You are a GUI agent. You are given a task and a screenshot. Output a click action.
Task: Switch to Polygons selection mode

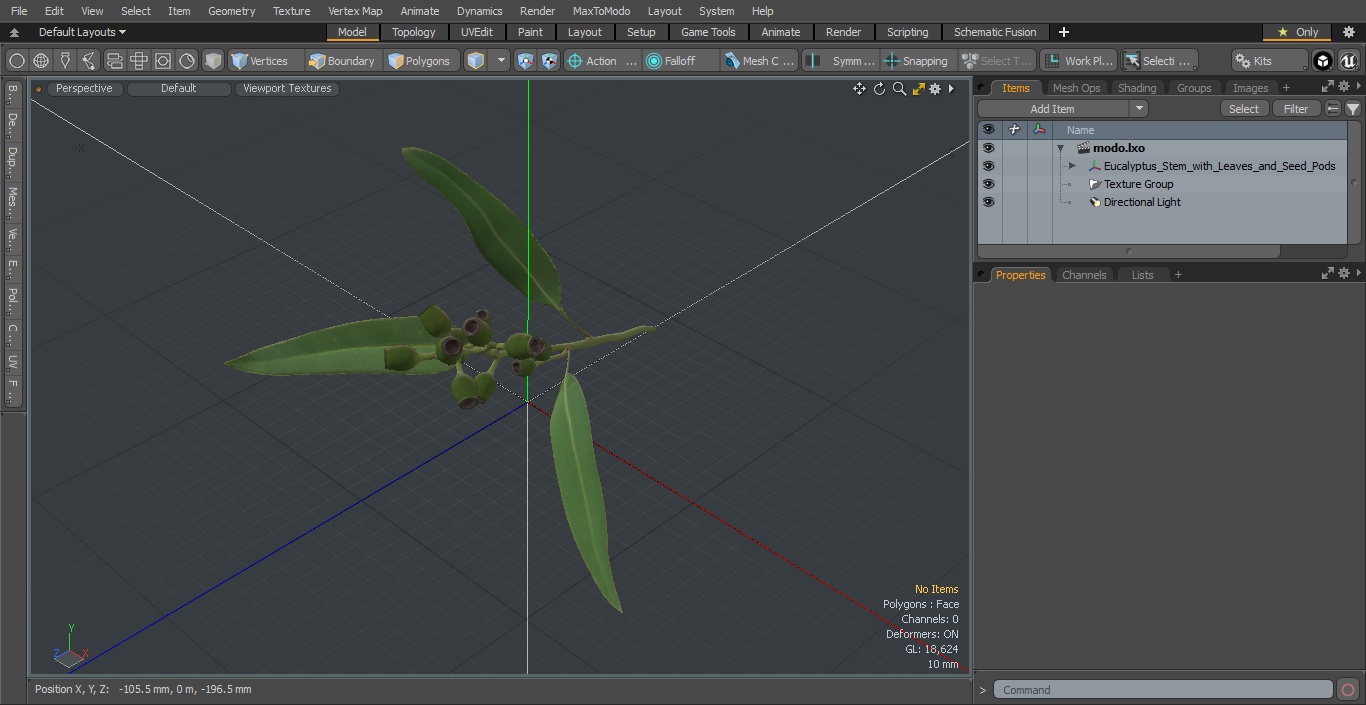(420, 61)
